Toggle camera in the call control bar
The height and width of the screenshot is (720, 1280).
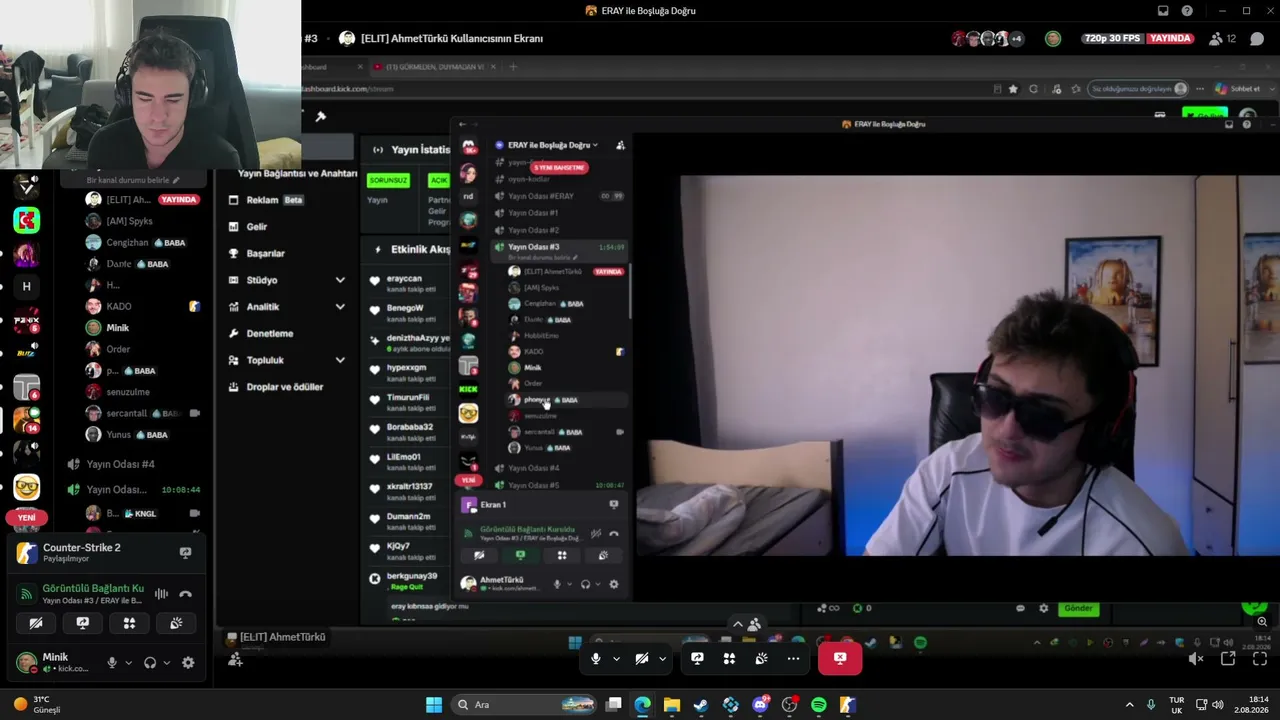(642, 658)
